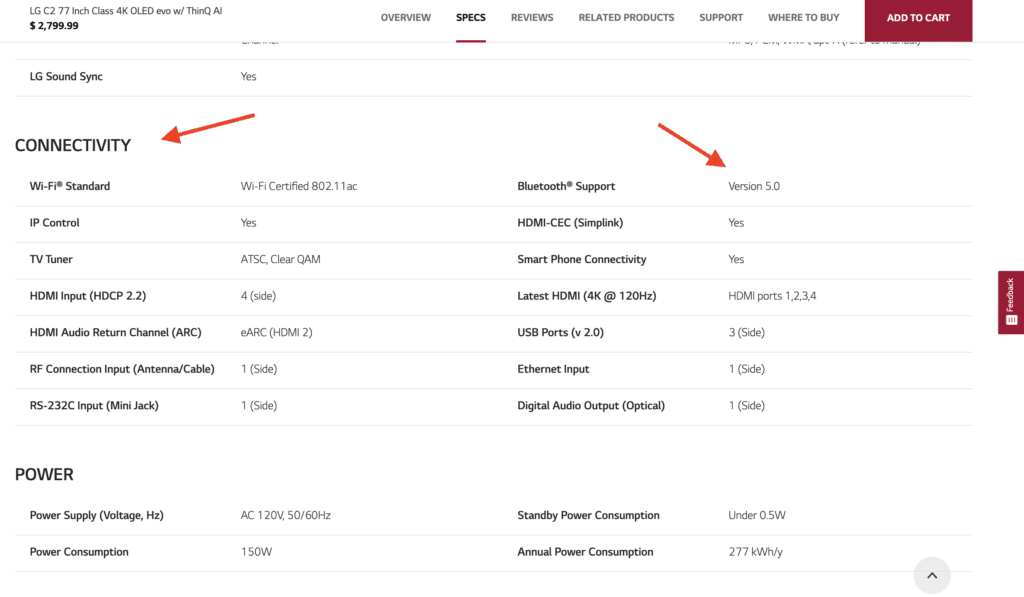Click the Ethernet Input label

[553, 369]
